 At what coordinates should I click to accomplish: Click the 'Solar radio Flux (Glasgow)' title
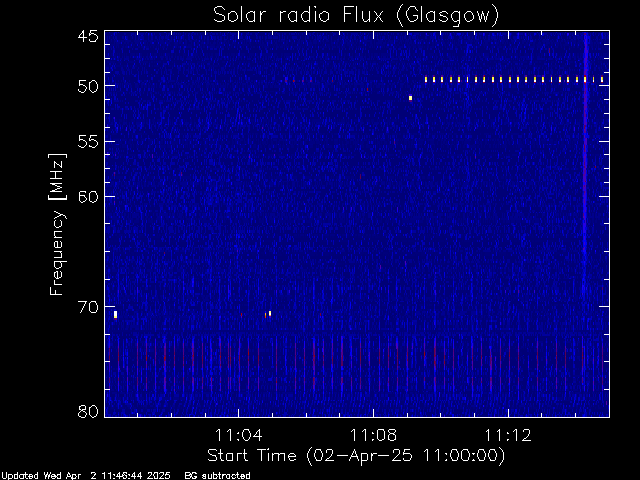coord(356,16)
